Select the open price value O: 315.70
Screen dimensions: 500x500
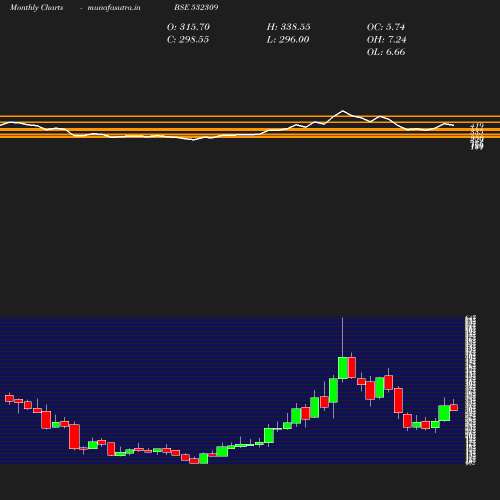pyautogui.click(x=188, y=27)
